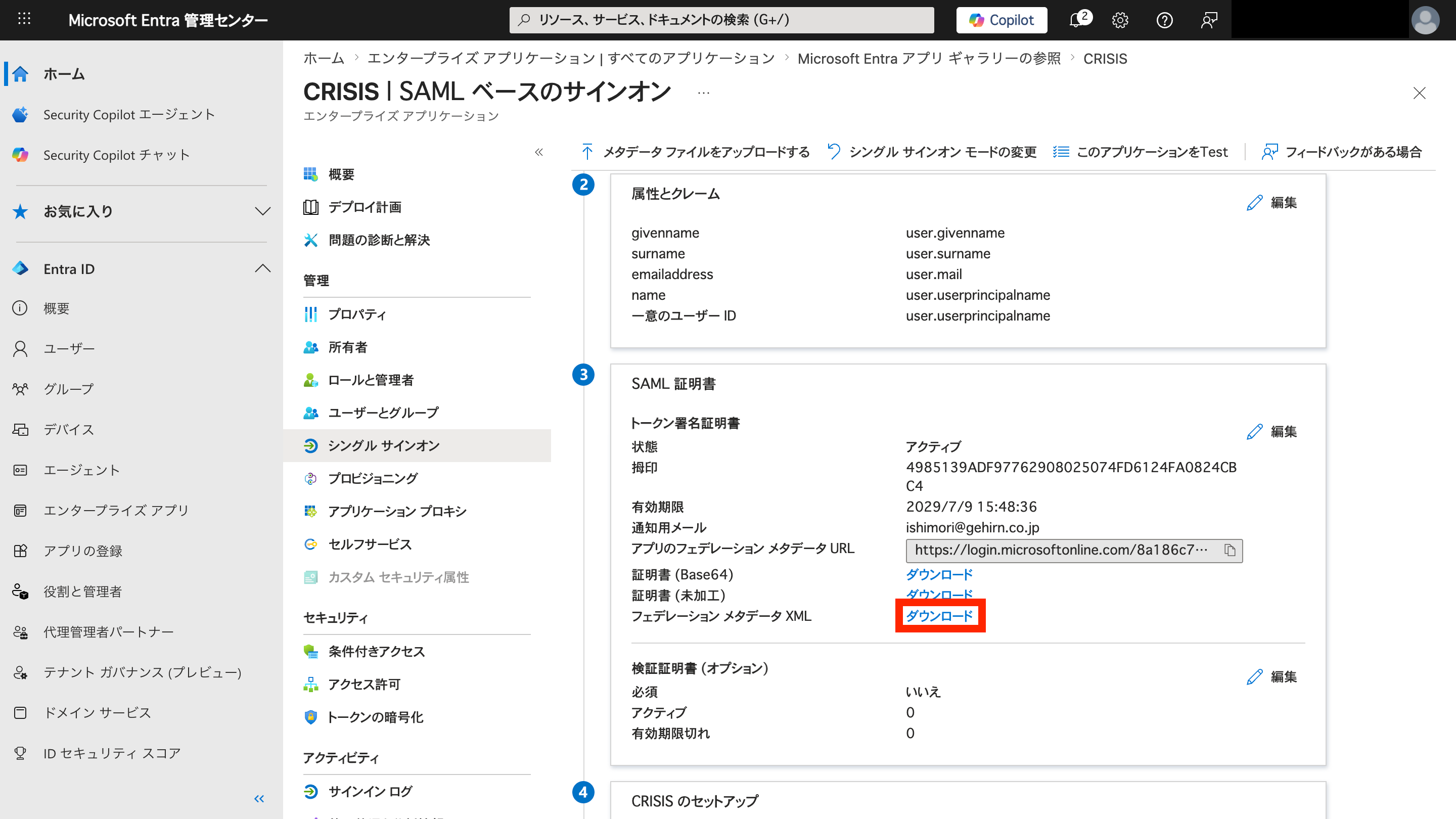Open テナント ガバナンス (プレビュー)
Viewport: 1456px width, 819px height.
(142, 672)
